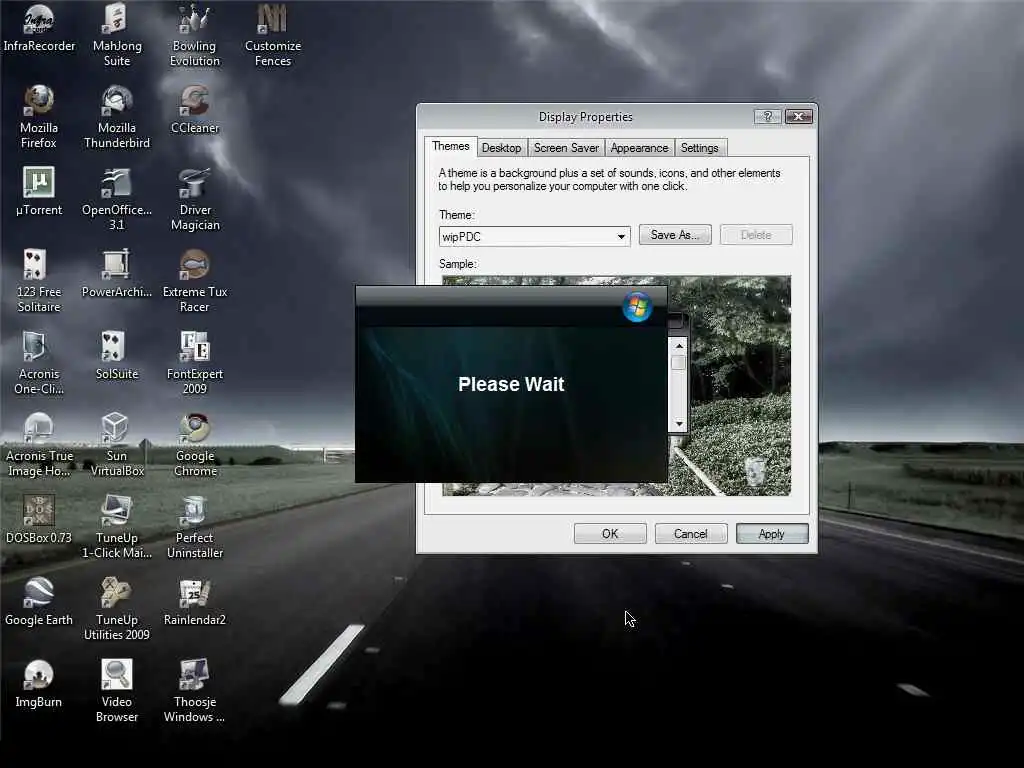Screen dimensions: 1024x768
Task: Click the Display Properties title bar
Action: click(x=585, y=117)
